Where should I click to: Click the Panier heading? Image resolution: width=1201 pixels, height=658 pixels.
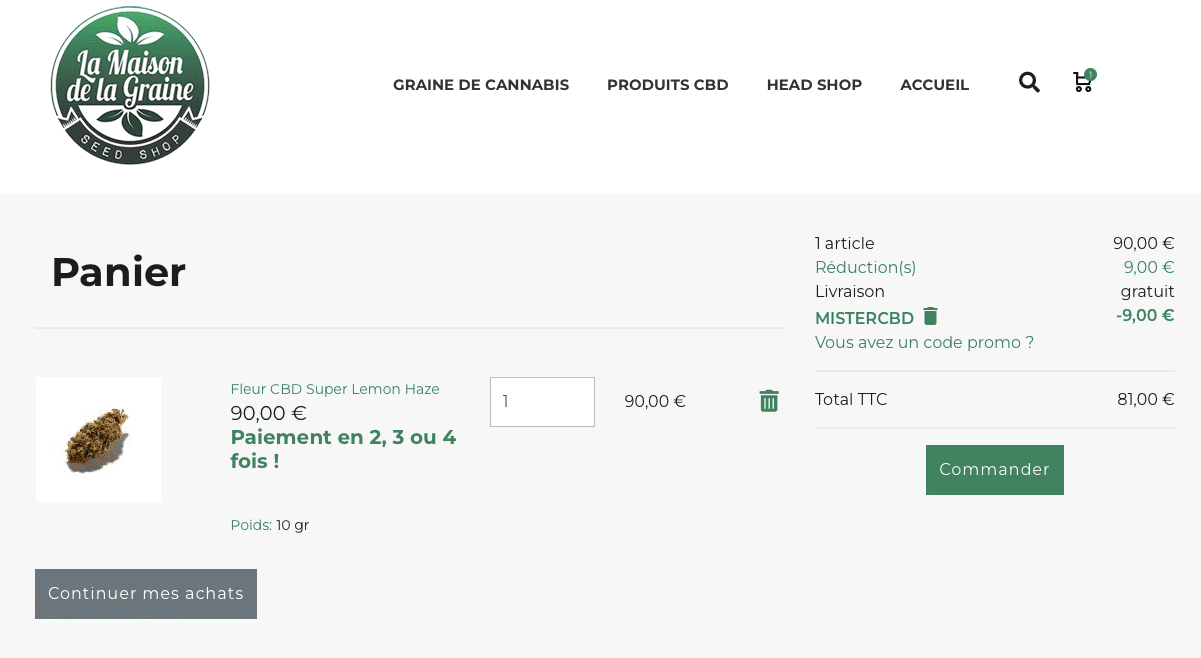point(119,272)
